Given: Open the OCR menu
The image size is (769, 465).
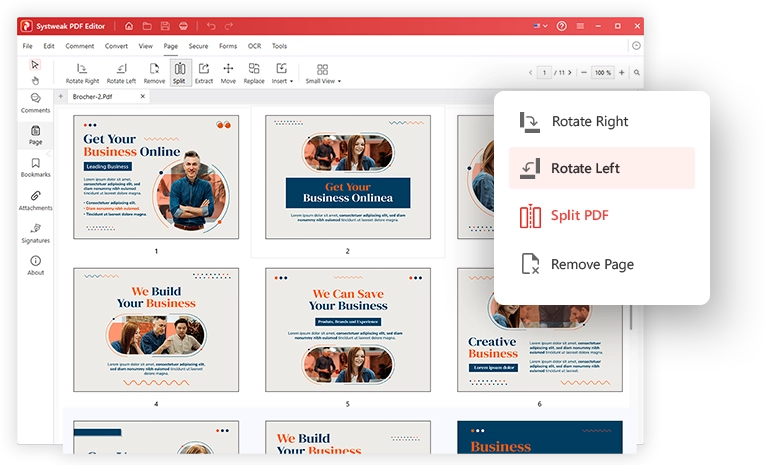Looking at the screenshot, I should coord(254,46).
